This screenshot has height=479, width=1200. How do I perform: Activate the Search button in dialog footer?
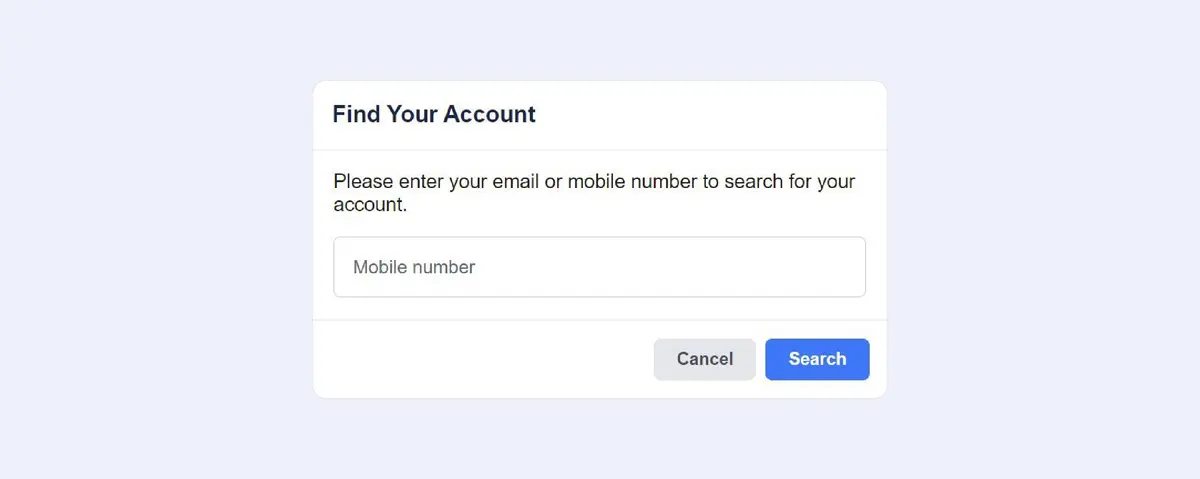click(817, 359)
